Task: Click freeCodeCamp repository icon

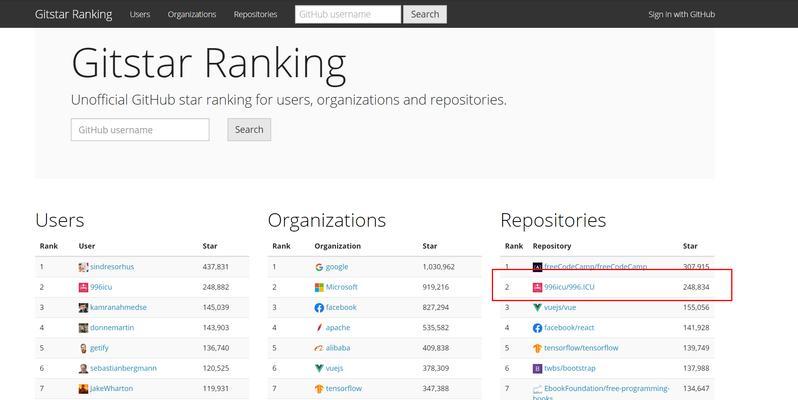Action: point(537,267)
